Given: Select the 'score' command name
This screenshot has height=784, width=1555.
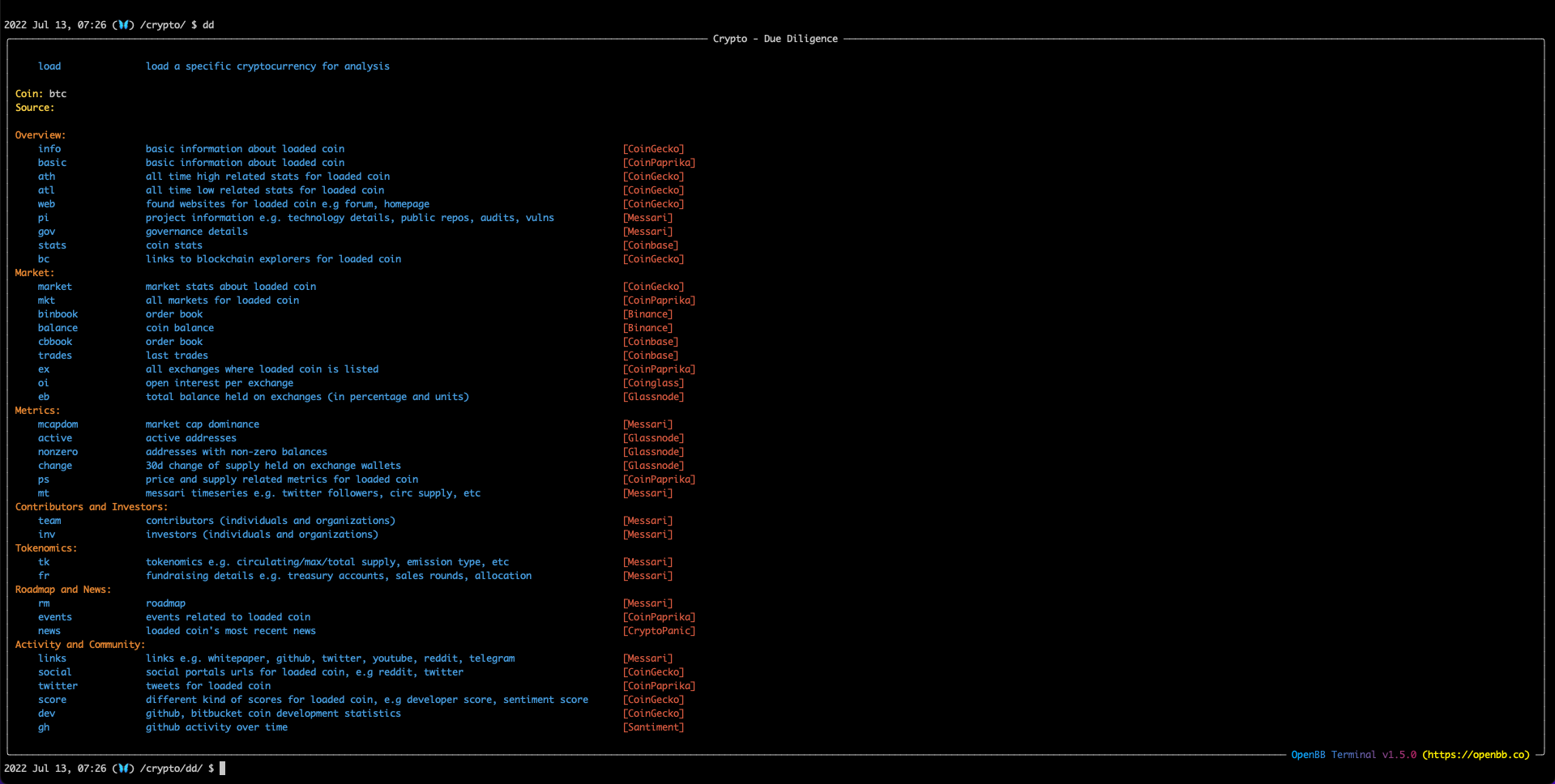Looking at the screenshot, I should [x=53, y=700].
